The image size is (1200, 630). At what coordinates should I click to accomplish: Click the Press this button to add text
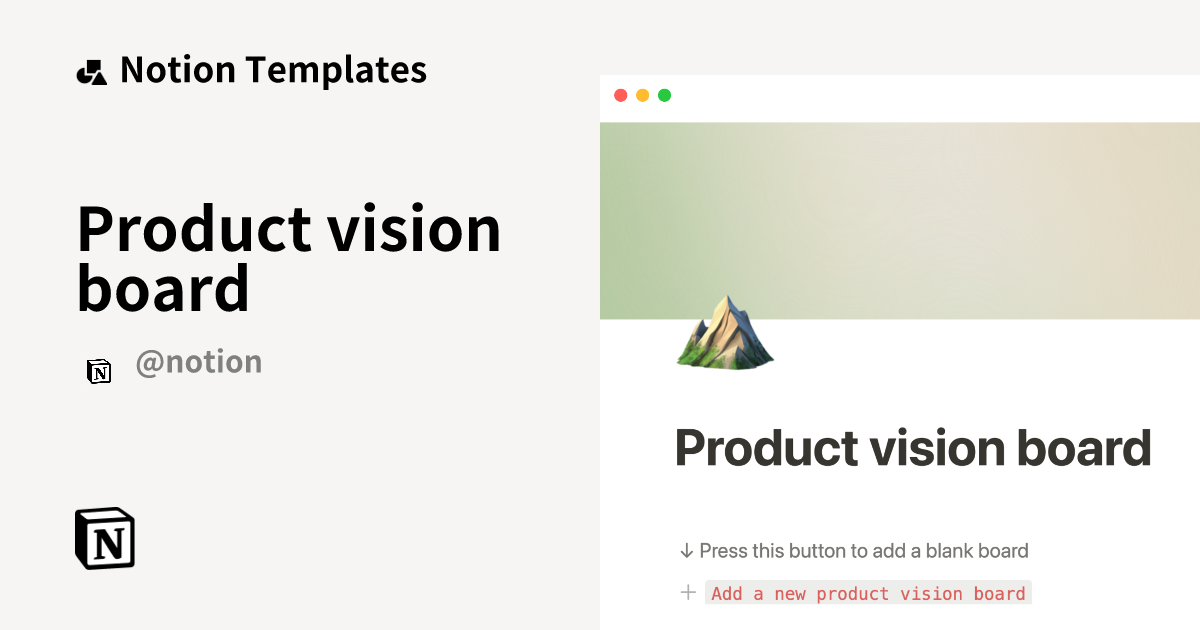point(864,550)
